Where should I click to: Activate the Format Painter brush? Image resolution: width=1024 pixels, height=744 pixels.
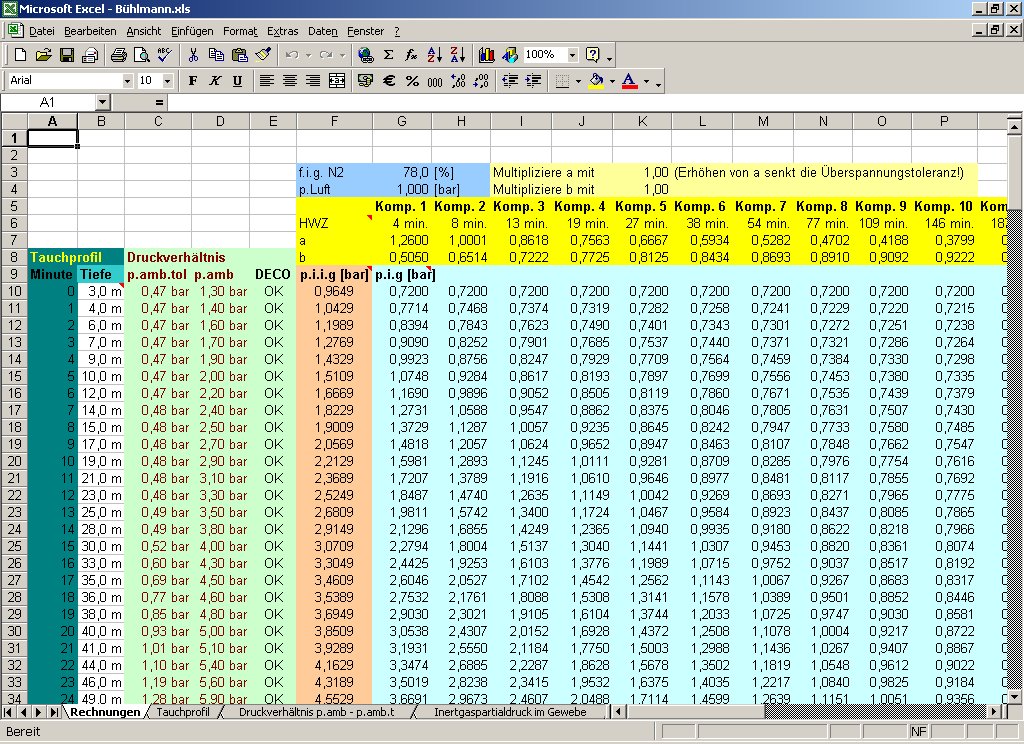pos(263,55)
